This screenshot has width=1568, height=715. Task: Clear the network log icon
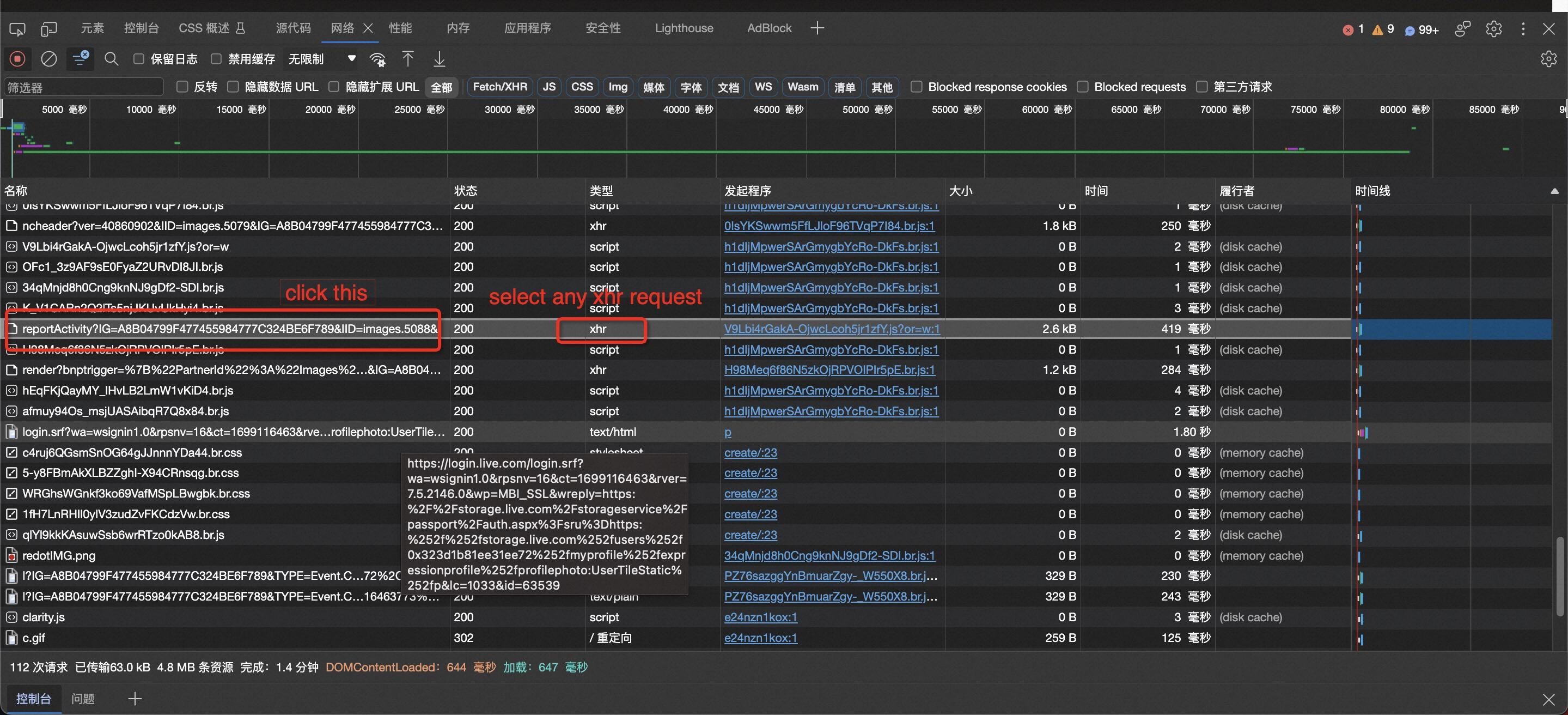[x=48, y=59]
